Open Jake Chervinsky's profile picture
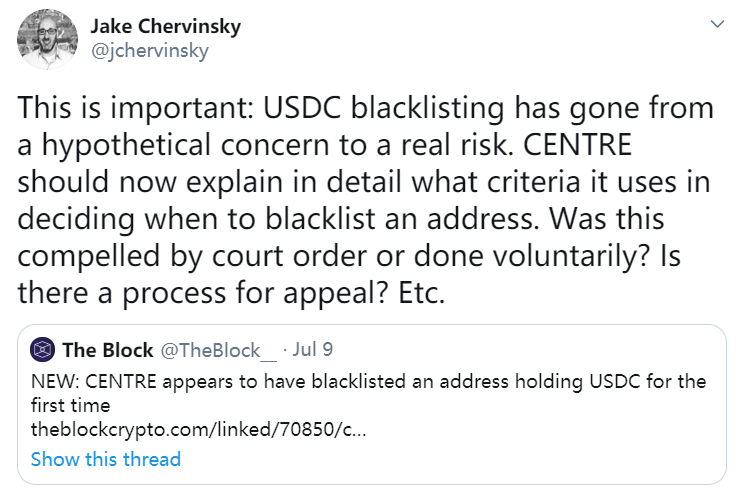 (x=45, y=39)
